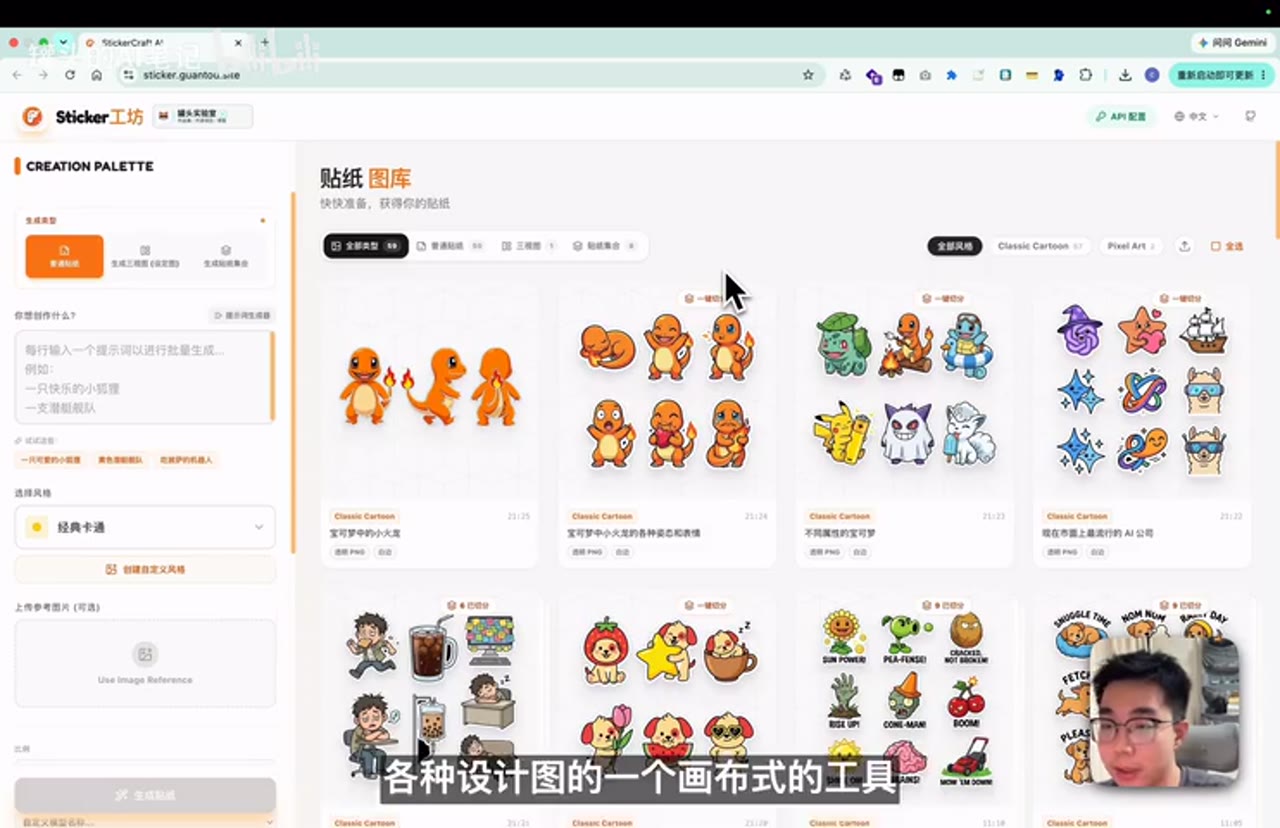Click the 问问 Gemini button

(1232, 43)
